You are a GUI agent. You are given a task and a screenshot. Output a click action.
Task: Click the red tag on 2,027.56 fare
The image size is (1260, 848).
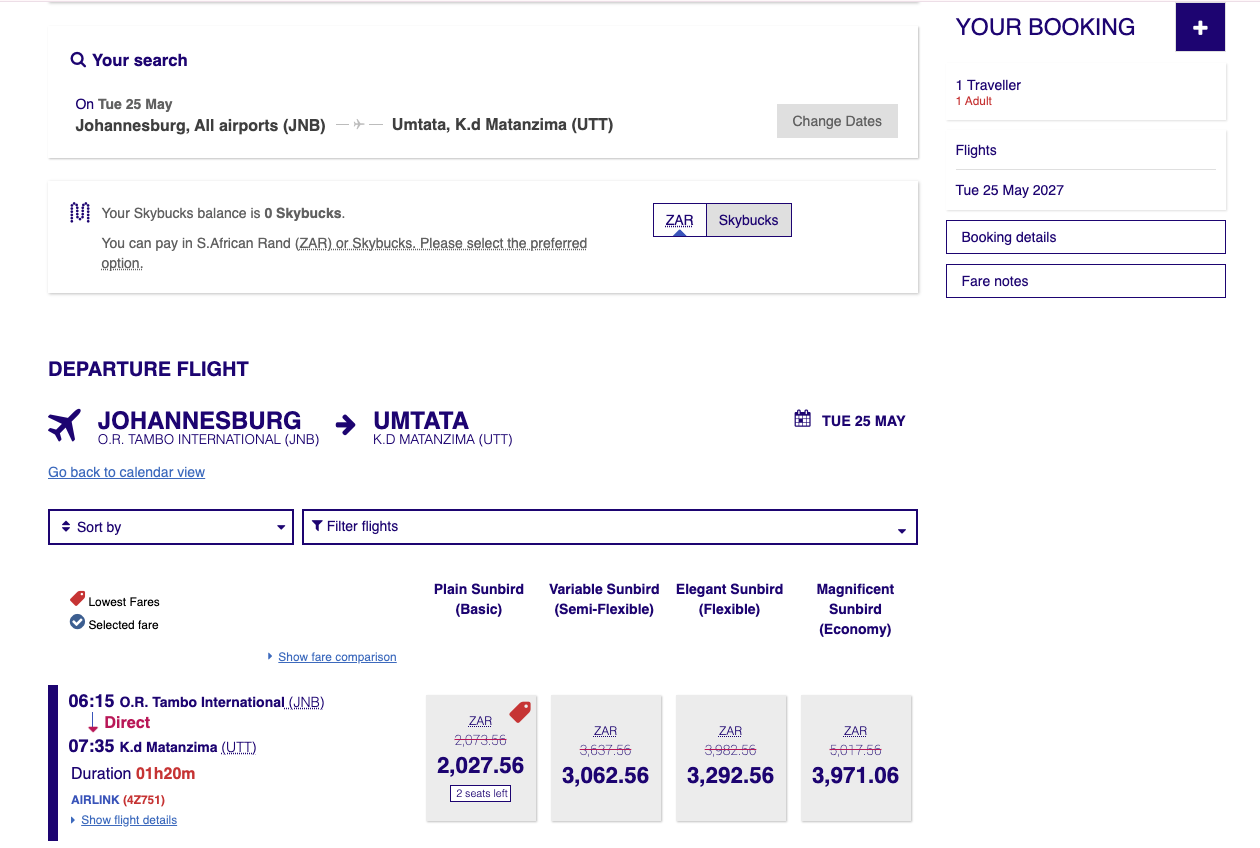[x=520, y=711]
